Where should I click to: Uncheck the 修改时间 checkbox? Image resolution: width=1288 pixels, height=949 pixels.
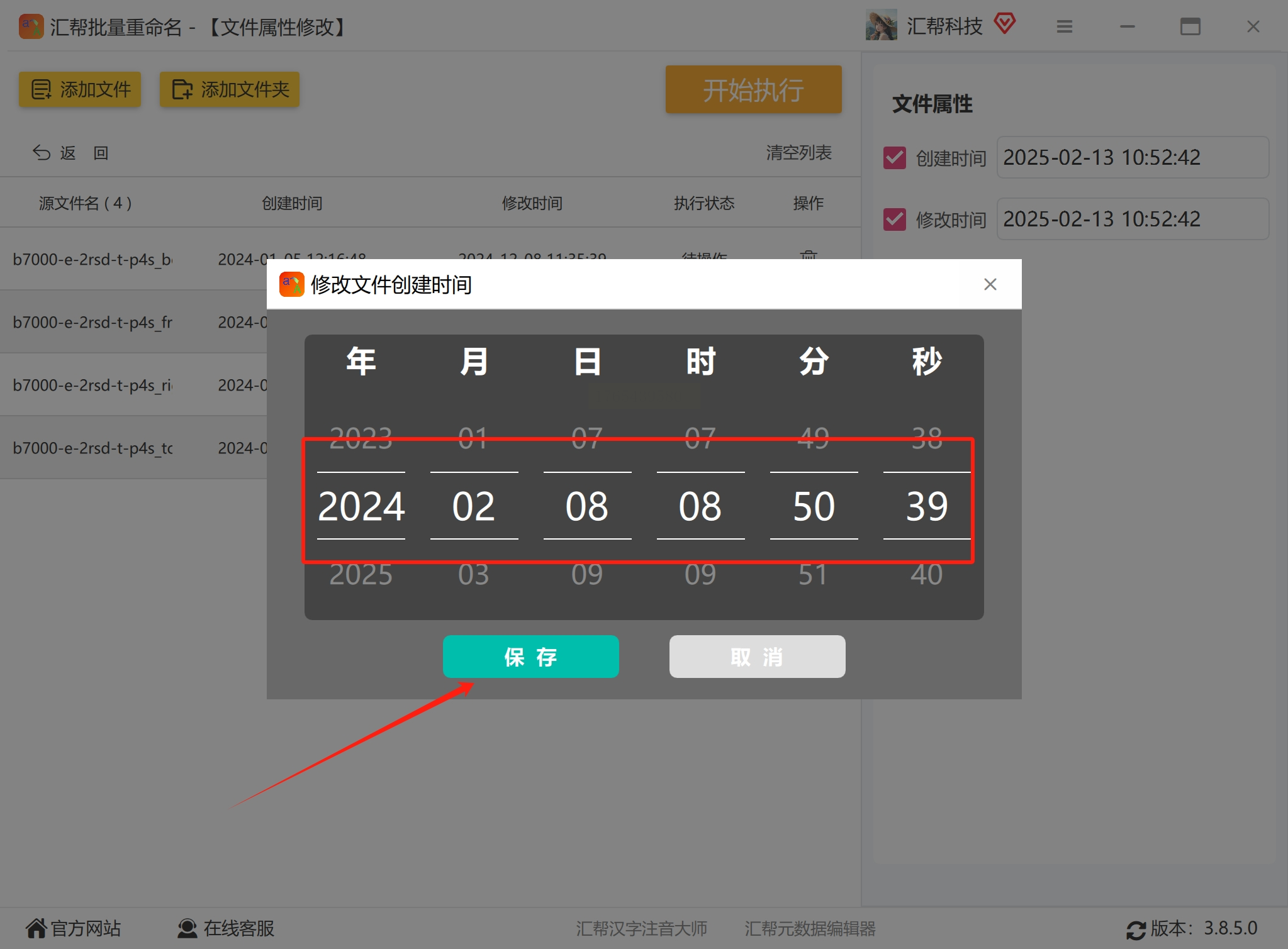(894, 219)
